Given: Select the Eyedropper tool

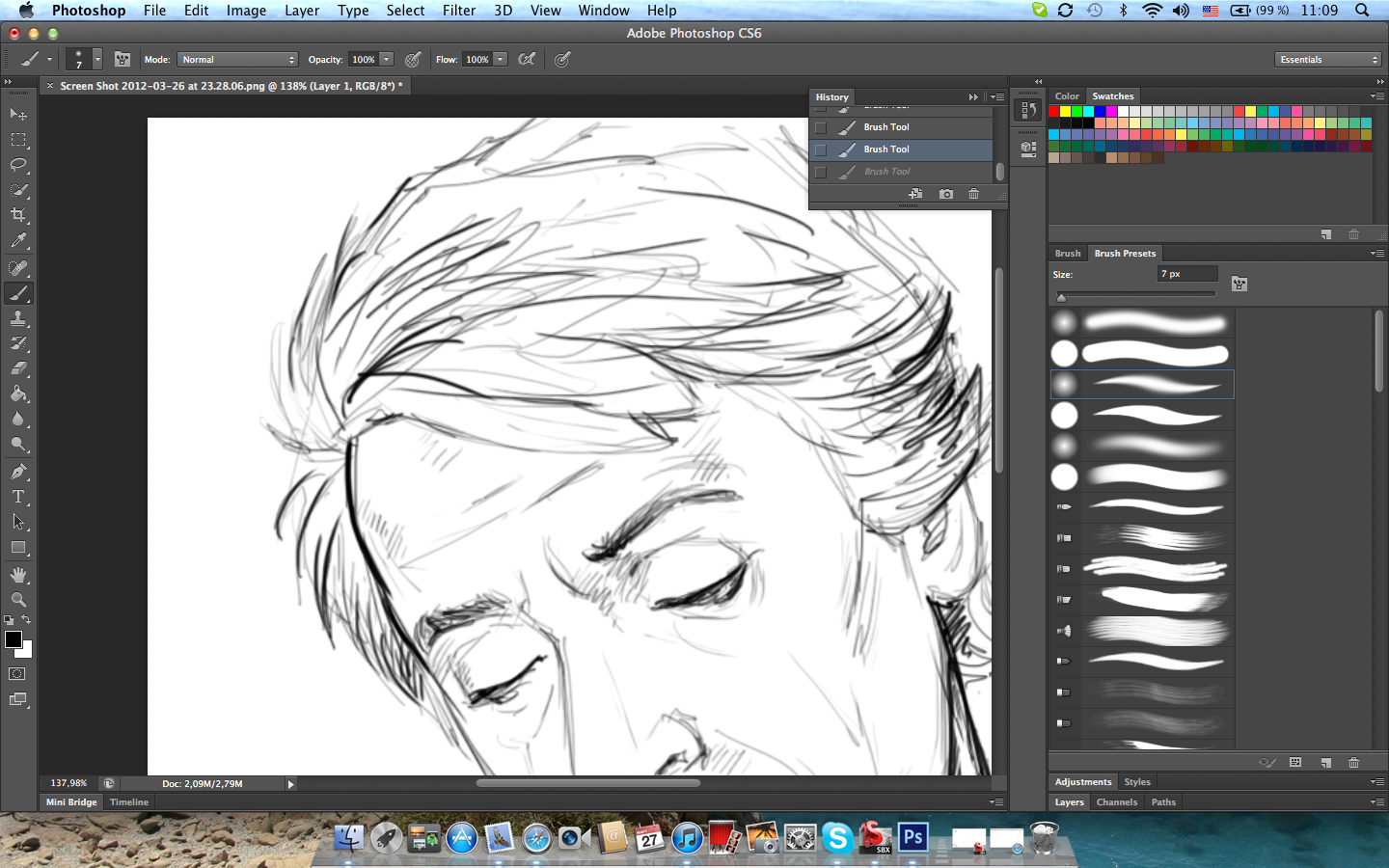Looking at the screenshot, I should pyautogui.click(x=18, y=241).
